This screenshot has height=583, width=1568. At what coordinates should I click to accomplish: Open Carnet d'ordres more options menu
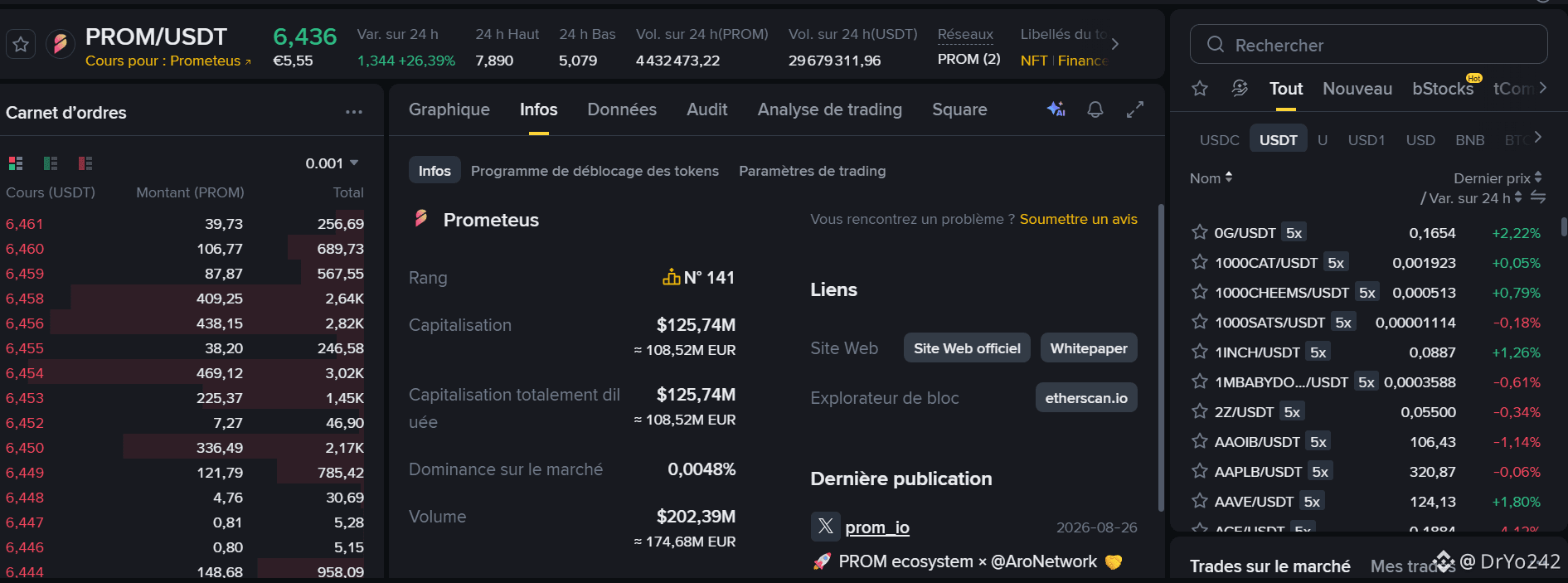point(354,112)
